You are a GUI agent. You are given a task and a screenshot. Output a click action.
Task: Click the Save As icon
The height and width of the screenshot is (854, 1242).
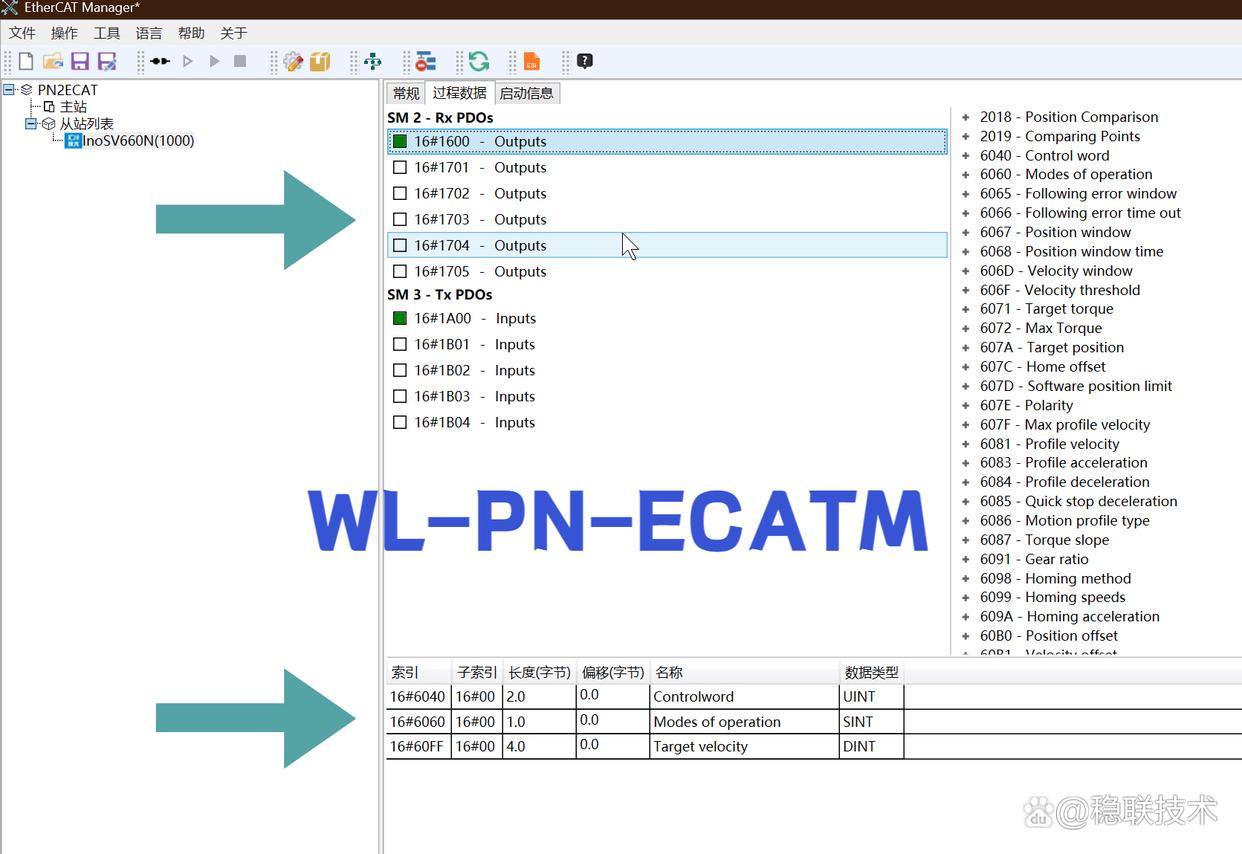pyautogui.click(x=107, y=62)
